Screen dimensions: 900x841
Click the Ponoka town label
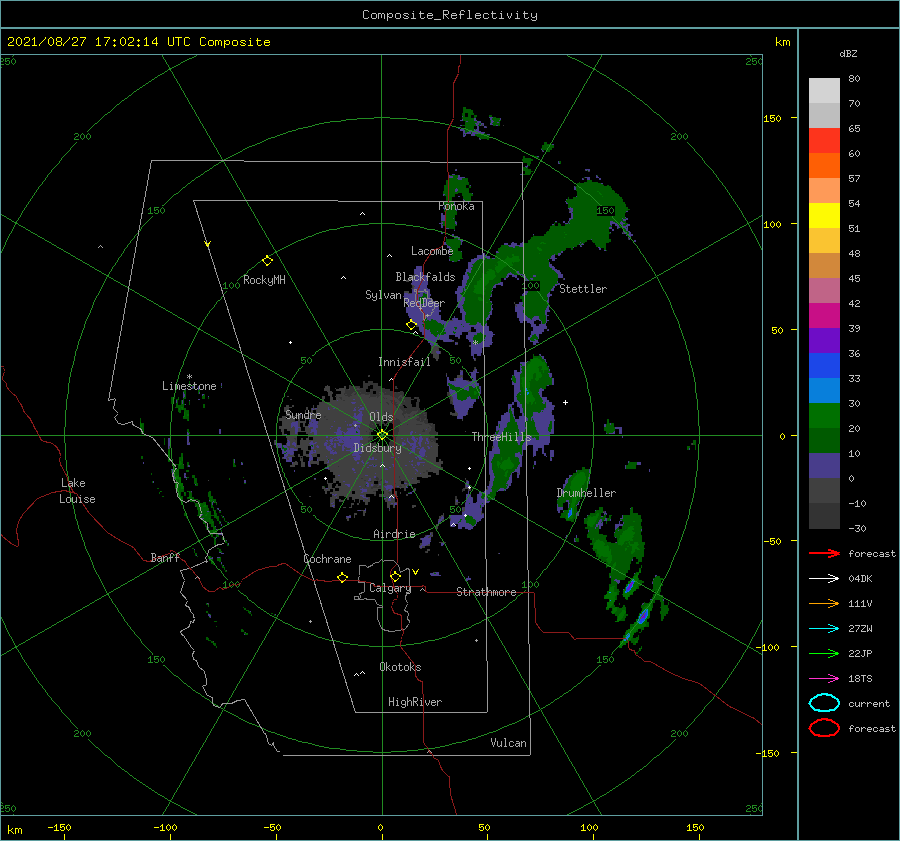click(x=456, y=206)
